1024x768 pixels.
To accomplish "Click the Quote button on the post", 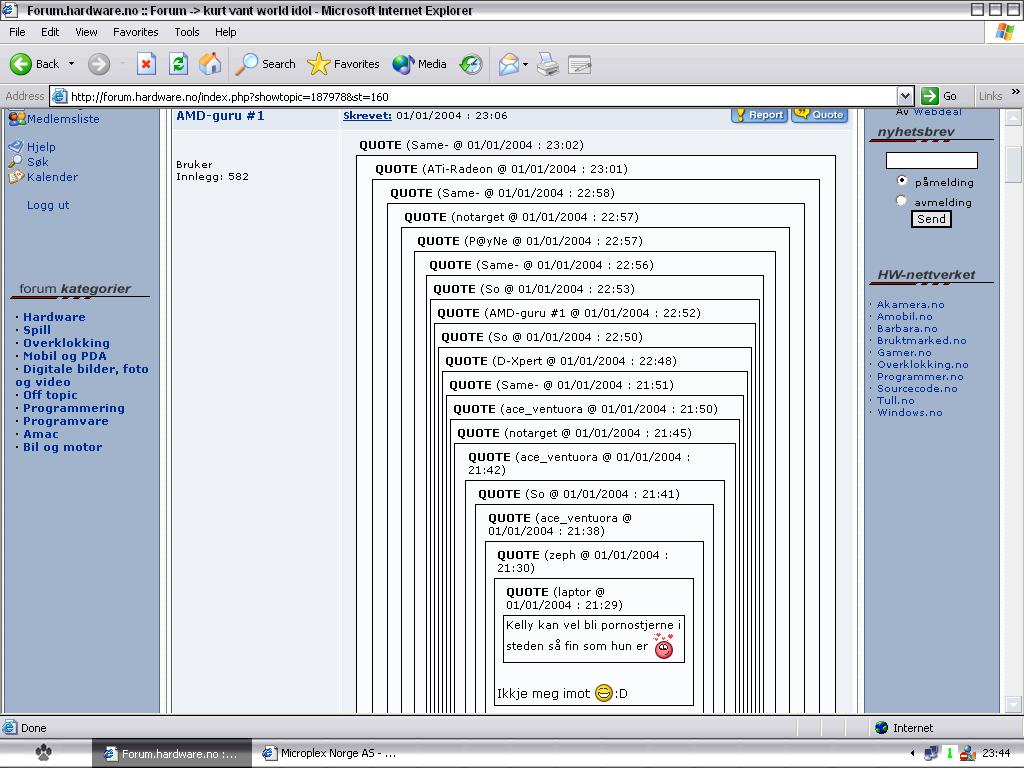I will point(819,115).
